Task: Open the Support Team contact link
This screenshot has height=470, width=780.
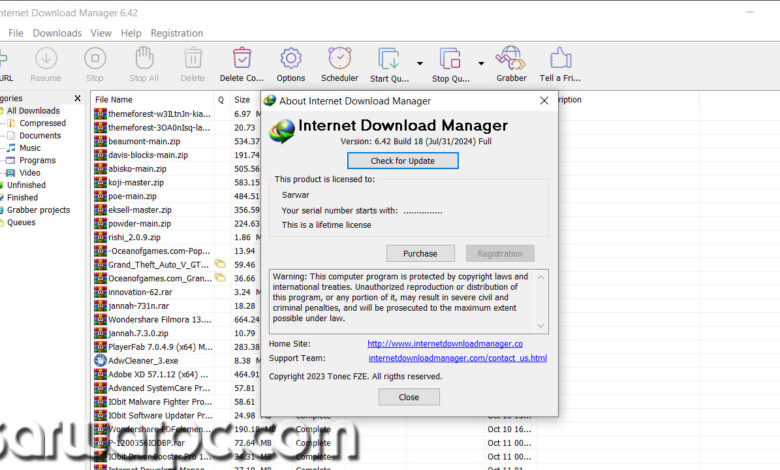Action: pyautogui.click(x=458, y=358)
